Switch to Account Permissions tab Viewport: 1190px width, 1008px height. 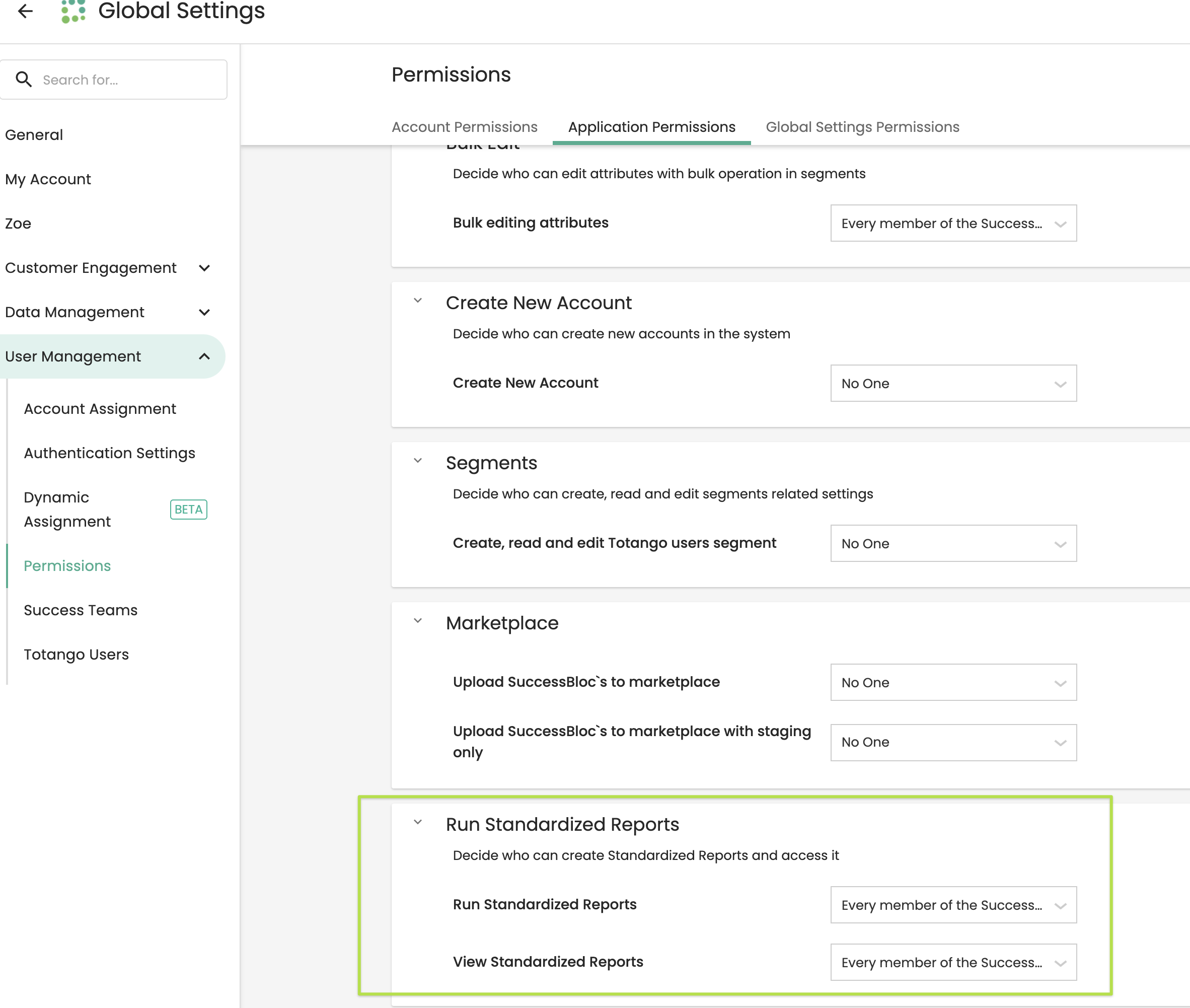click(x=465, y=127)
